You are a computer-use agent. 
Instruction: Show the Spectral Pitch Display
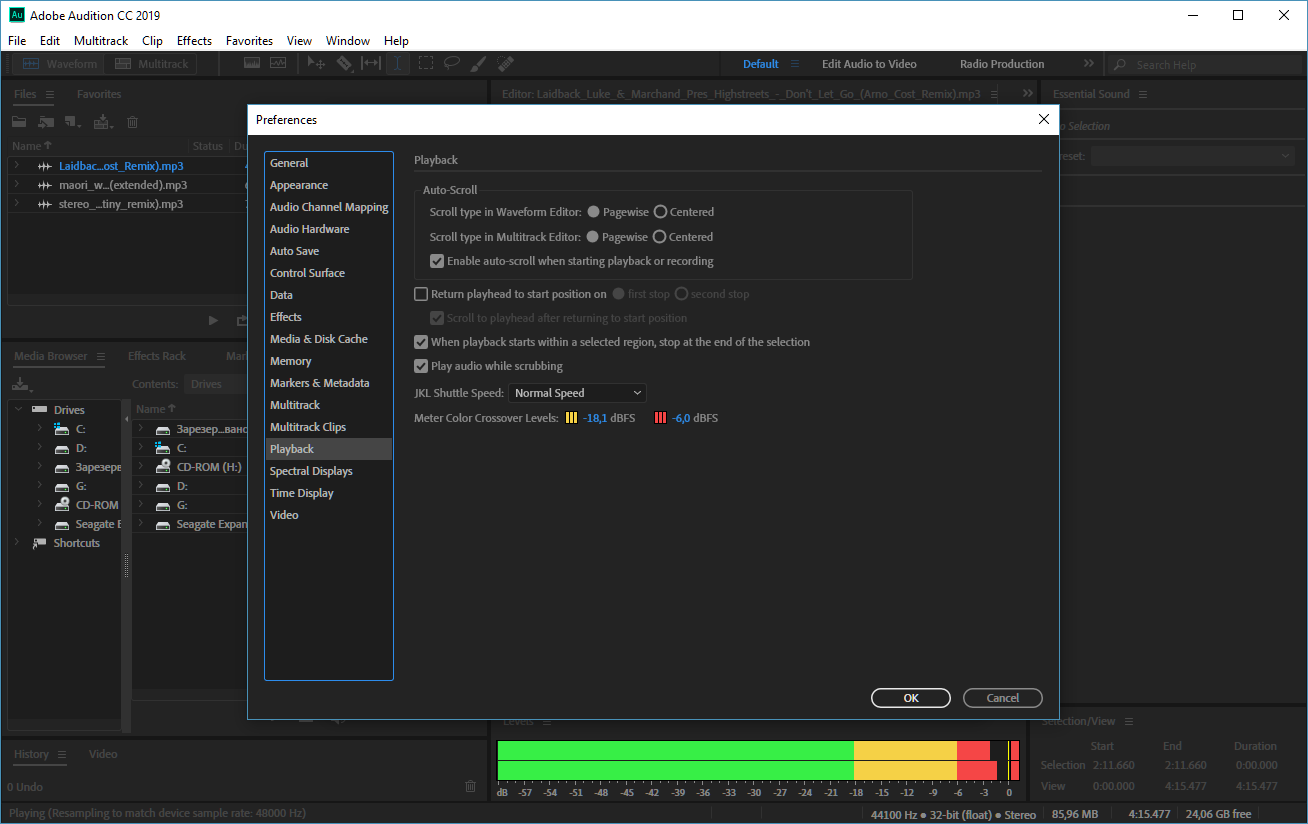277,63
